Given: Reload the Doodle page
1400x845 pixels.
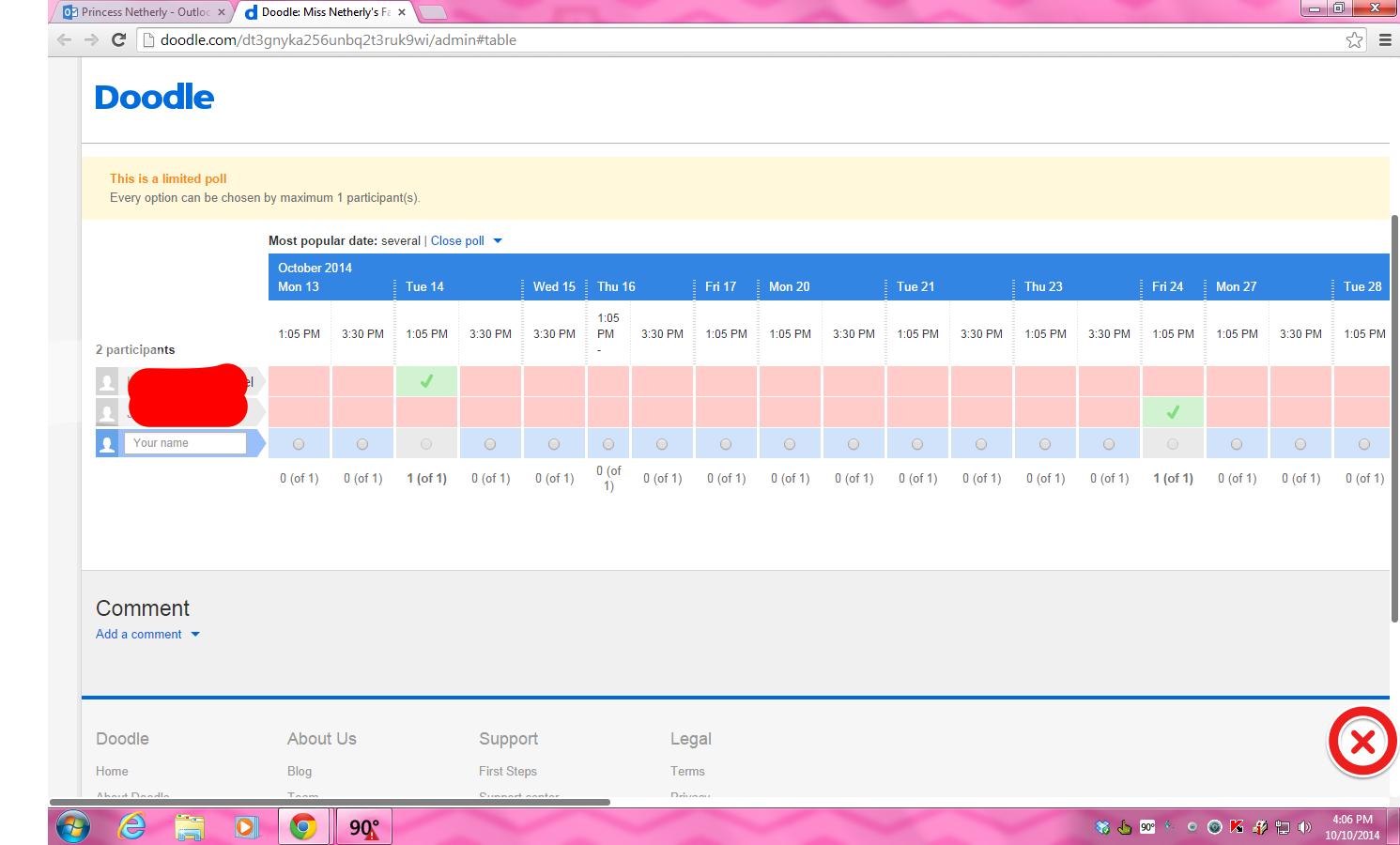Looking at the screenshot, I should [x=118, y=39].
